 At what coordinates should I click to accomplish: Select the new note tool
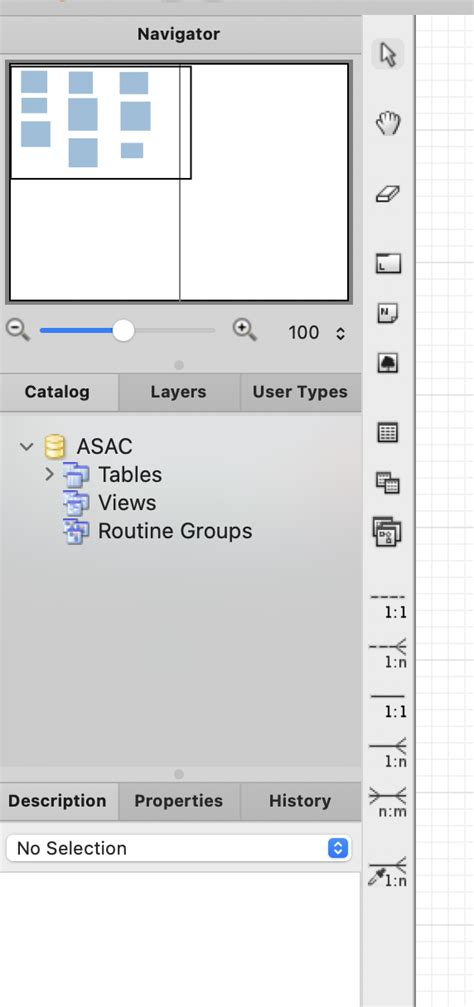pyautogui.click(x=388, y=314)
